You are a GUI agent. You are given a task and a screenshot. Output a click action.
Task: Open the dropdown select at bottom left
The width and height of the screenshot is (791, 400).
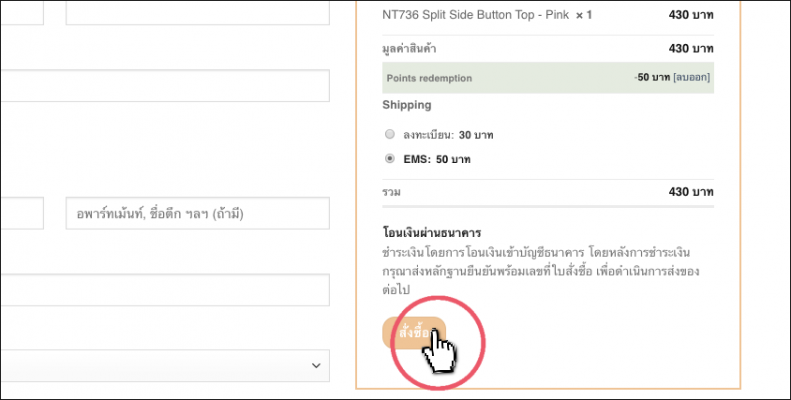point(165,365)
